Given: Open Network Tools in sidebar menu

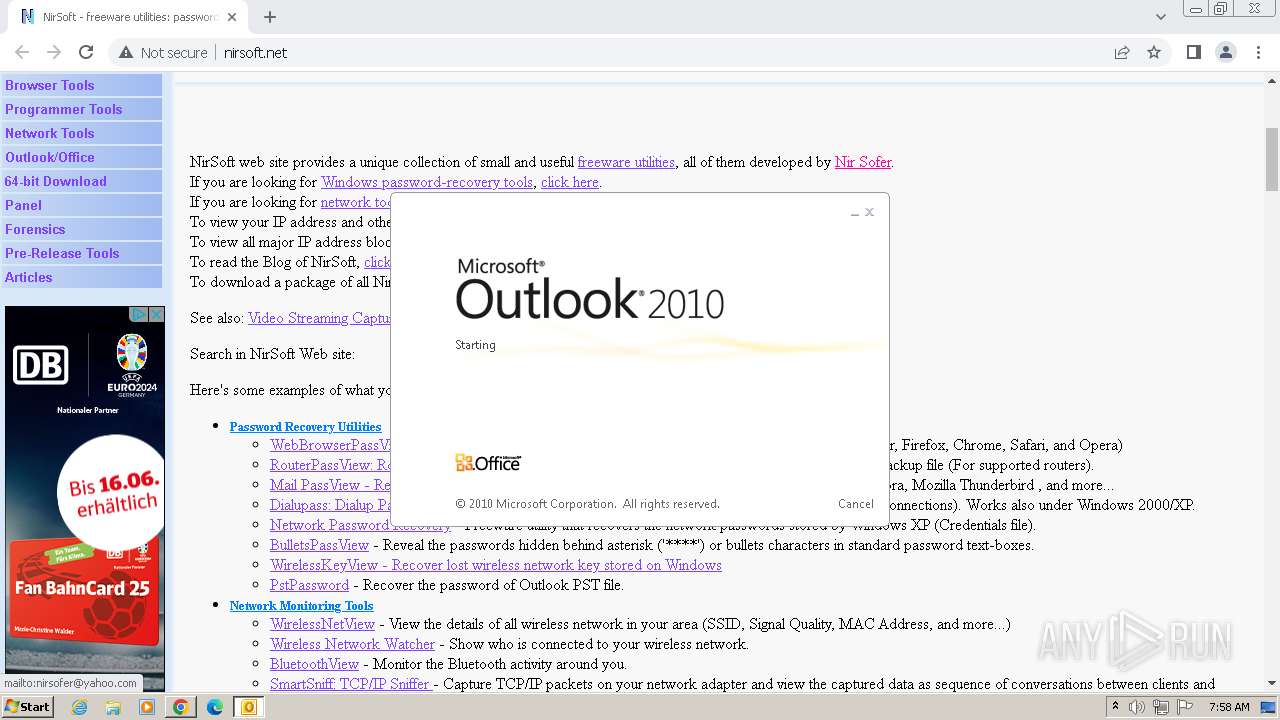Looking at the screenshot, I should click(82, 133).
